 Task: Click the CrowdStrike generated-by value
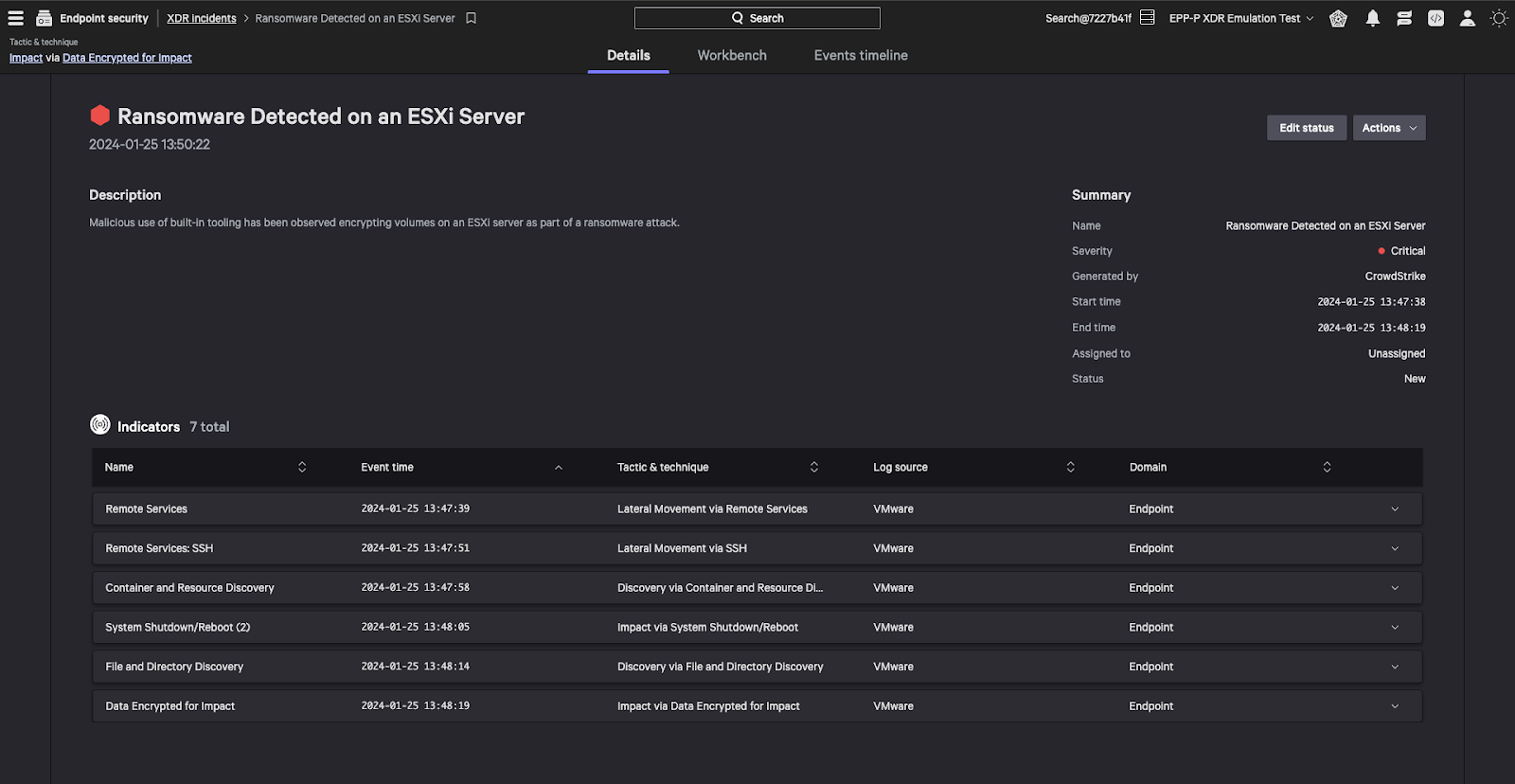(1395, 276)
